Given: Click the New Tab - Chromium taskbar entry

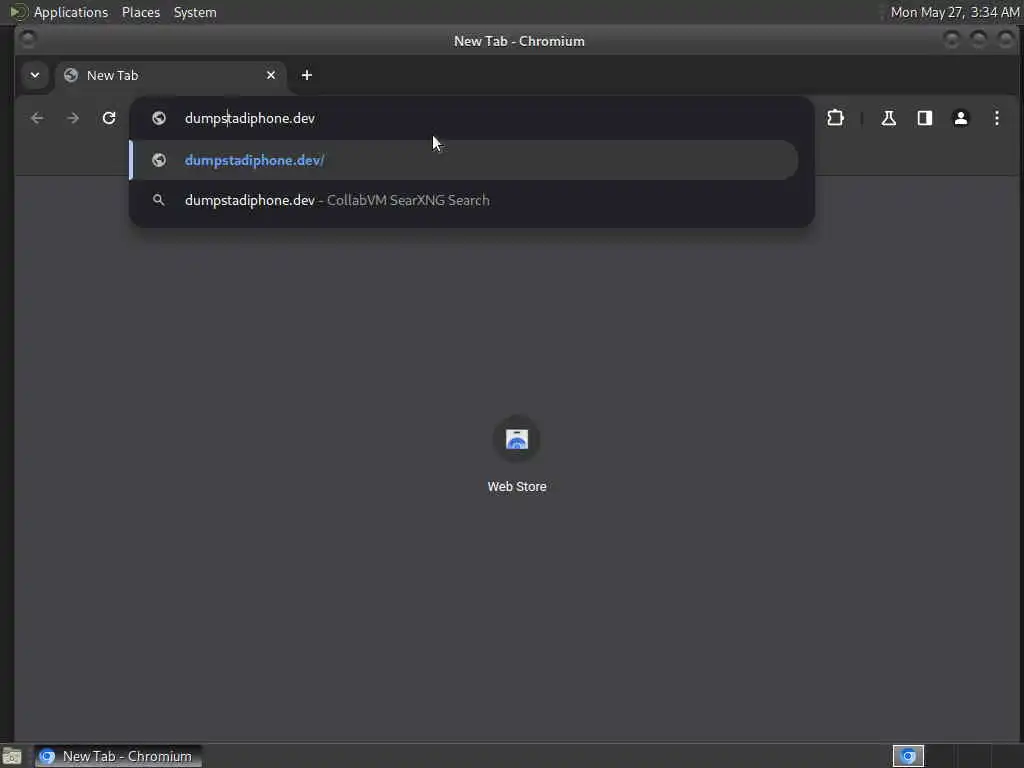Looking at the screenshot, I should (118, 756).
